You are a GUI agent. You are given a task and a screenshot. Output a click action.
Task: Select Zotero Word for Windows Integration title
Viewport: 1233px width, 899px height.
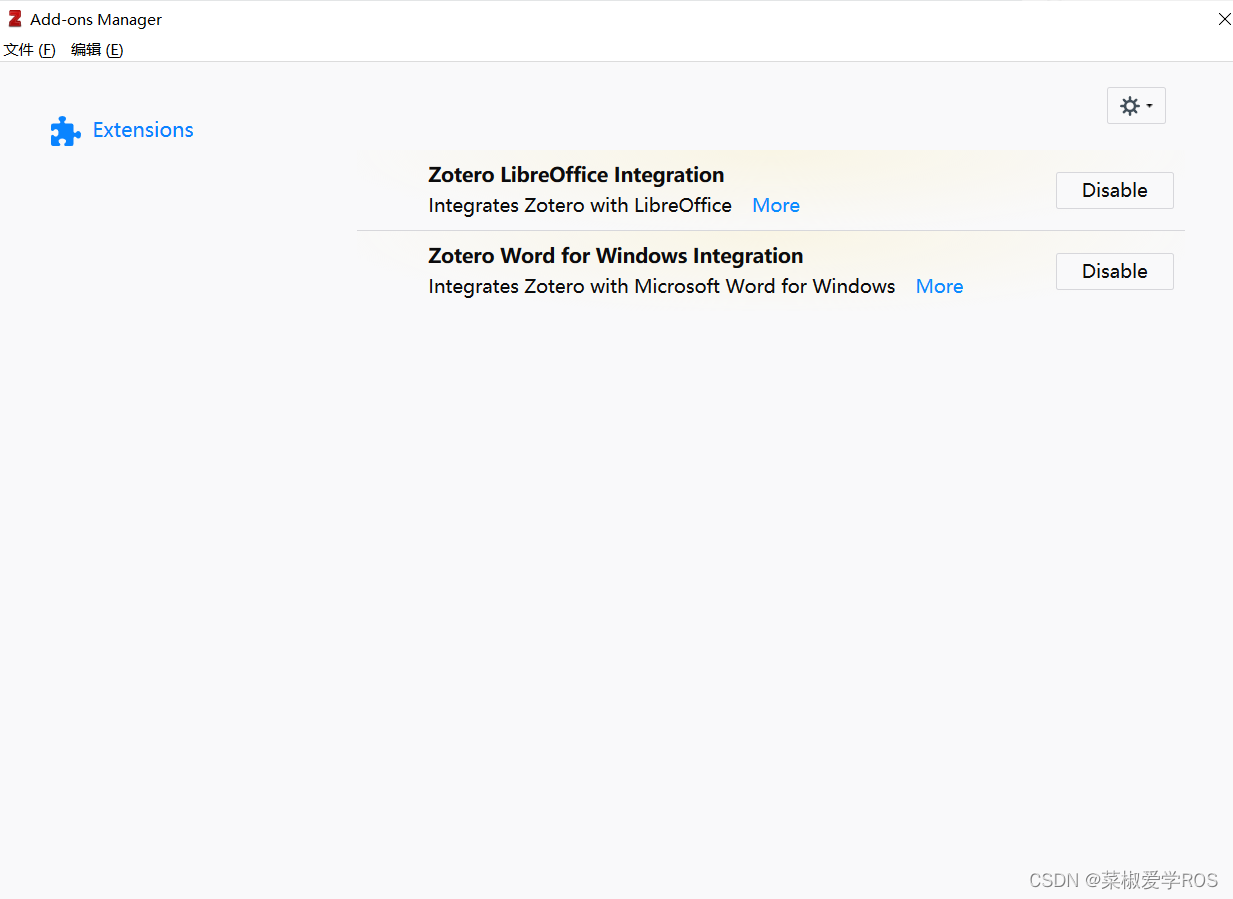click(616, 256)
